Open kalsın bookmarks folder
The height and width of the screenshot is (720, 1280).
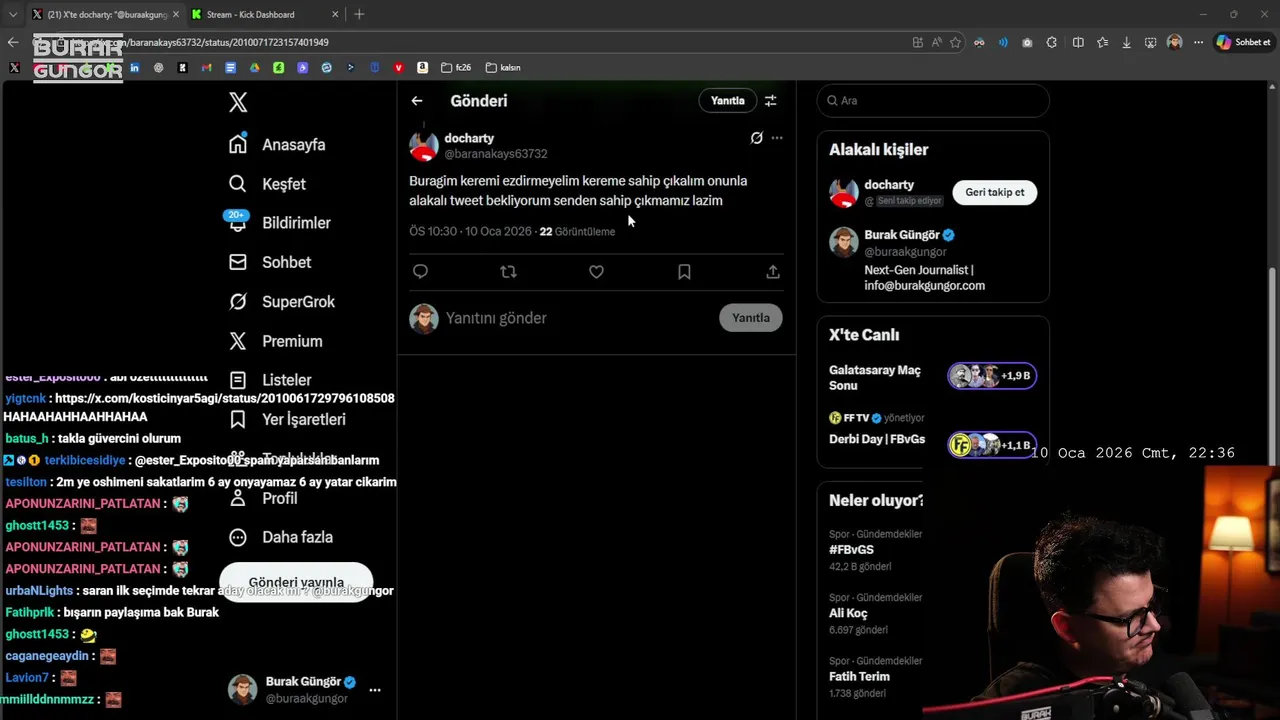coord(503,68)
